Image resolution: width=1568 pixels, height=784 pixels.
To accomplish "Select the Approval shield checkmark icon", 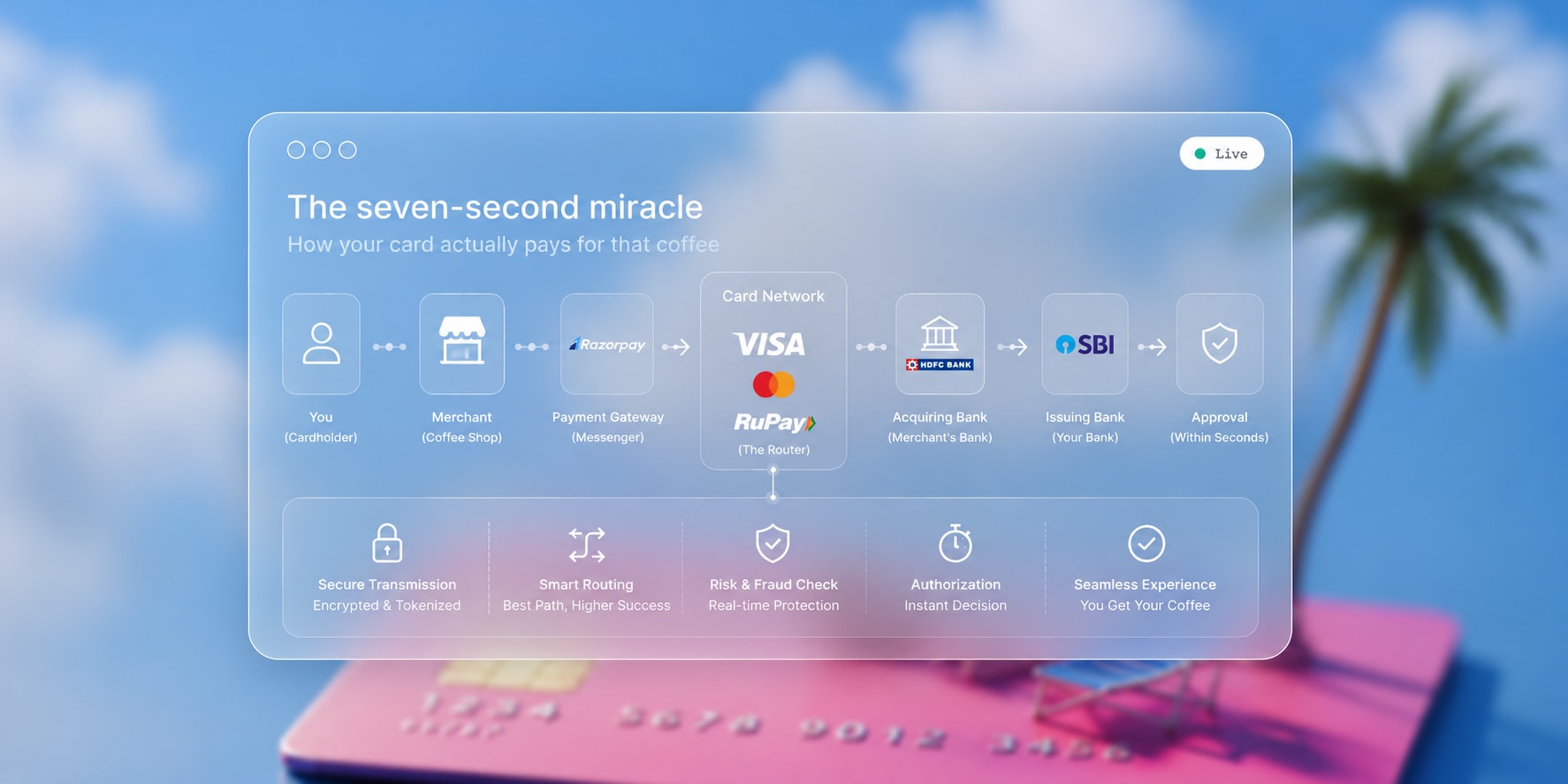I will (x=1220, y=343).
